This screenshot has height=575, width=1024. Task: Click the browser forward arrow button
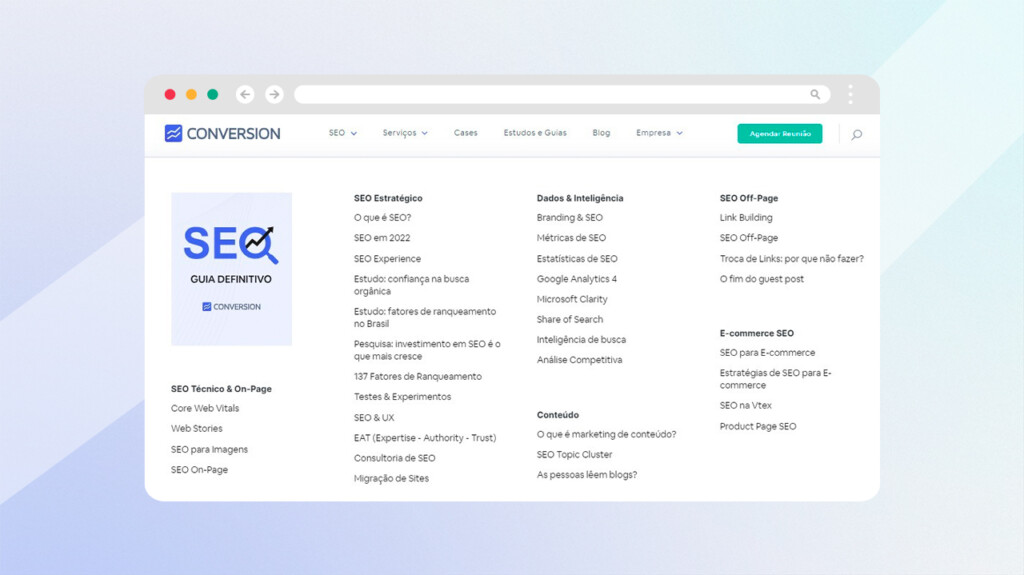pyautogui.click(x=274, y=94)
